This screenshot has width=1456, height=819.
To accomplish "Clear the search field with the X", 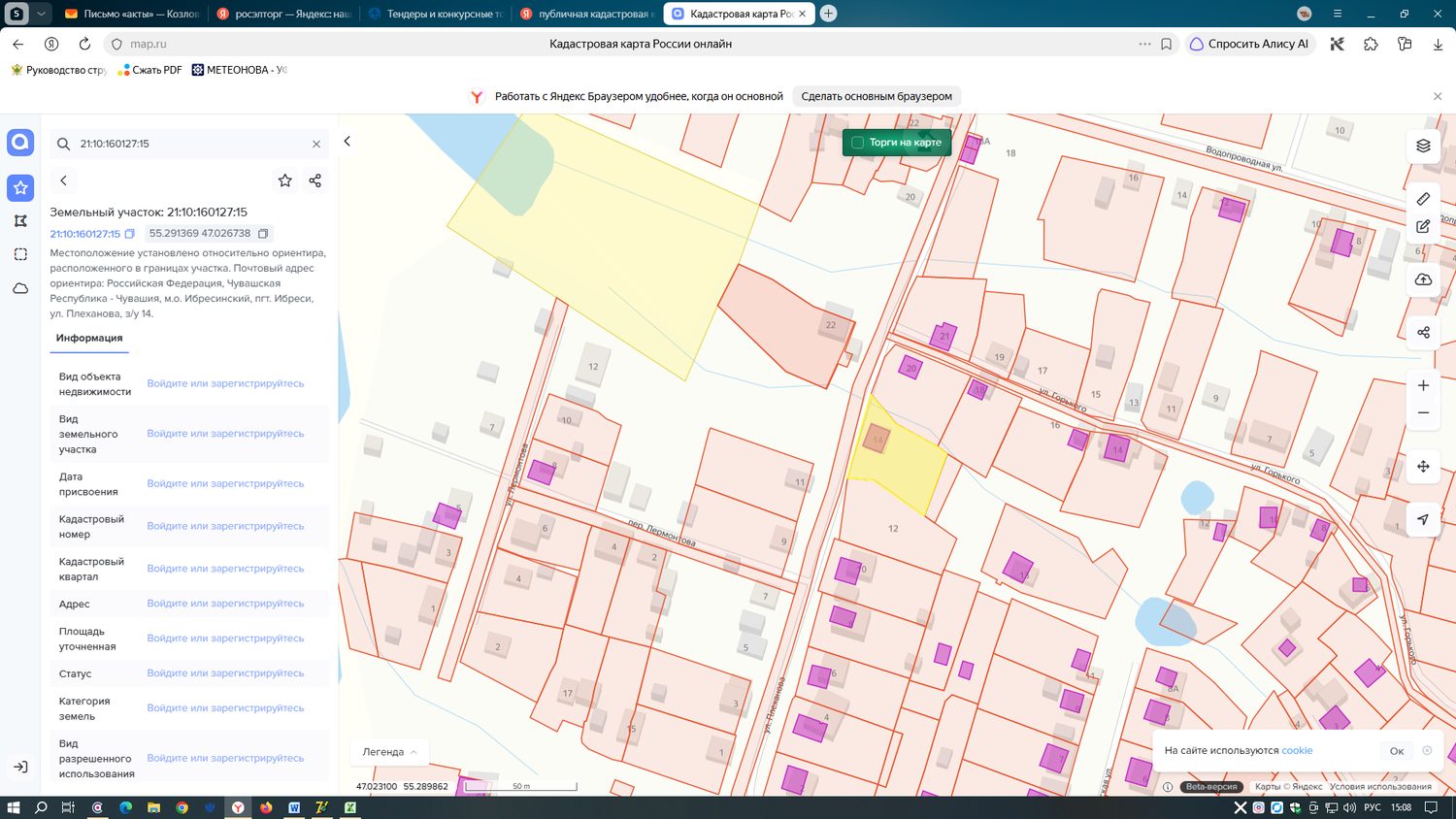I will (316, 144).
